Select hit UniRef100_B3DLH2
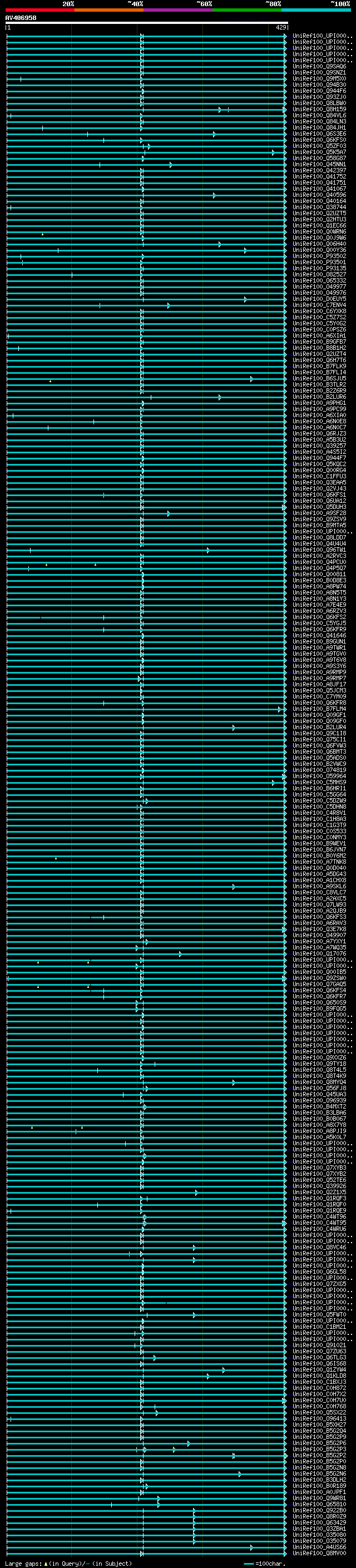356x1568 pixels. (x=319, y=1480)
